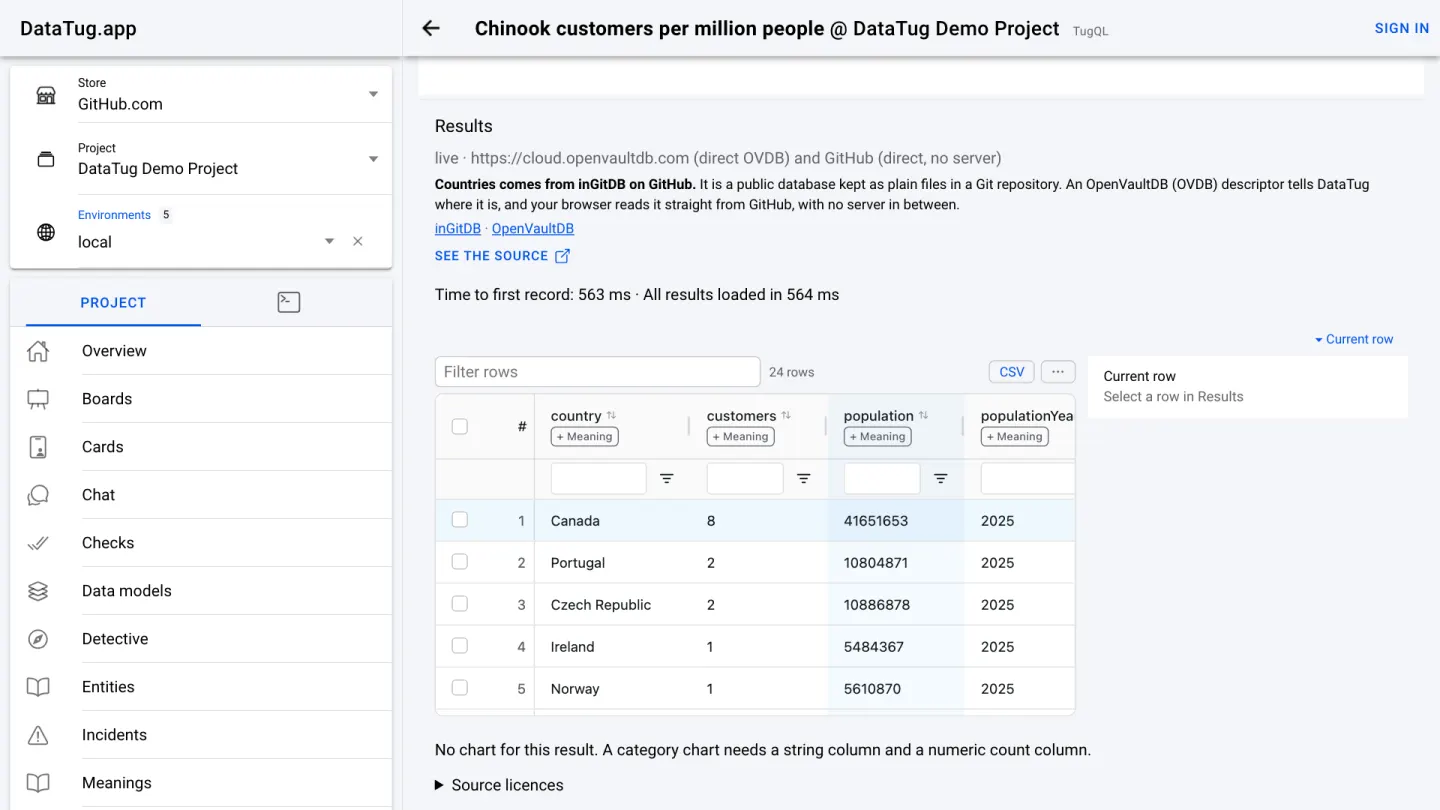
Task: Click the Overview house icon
Action: (38, 351)
